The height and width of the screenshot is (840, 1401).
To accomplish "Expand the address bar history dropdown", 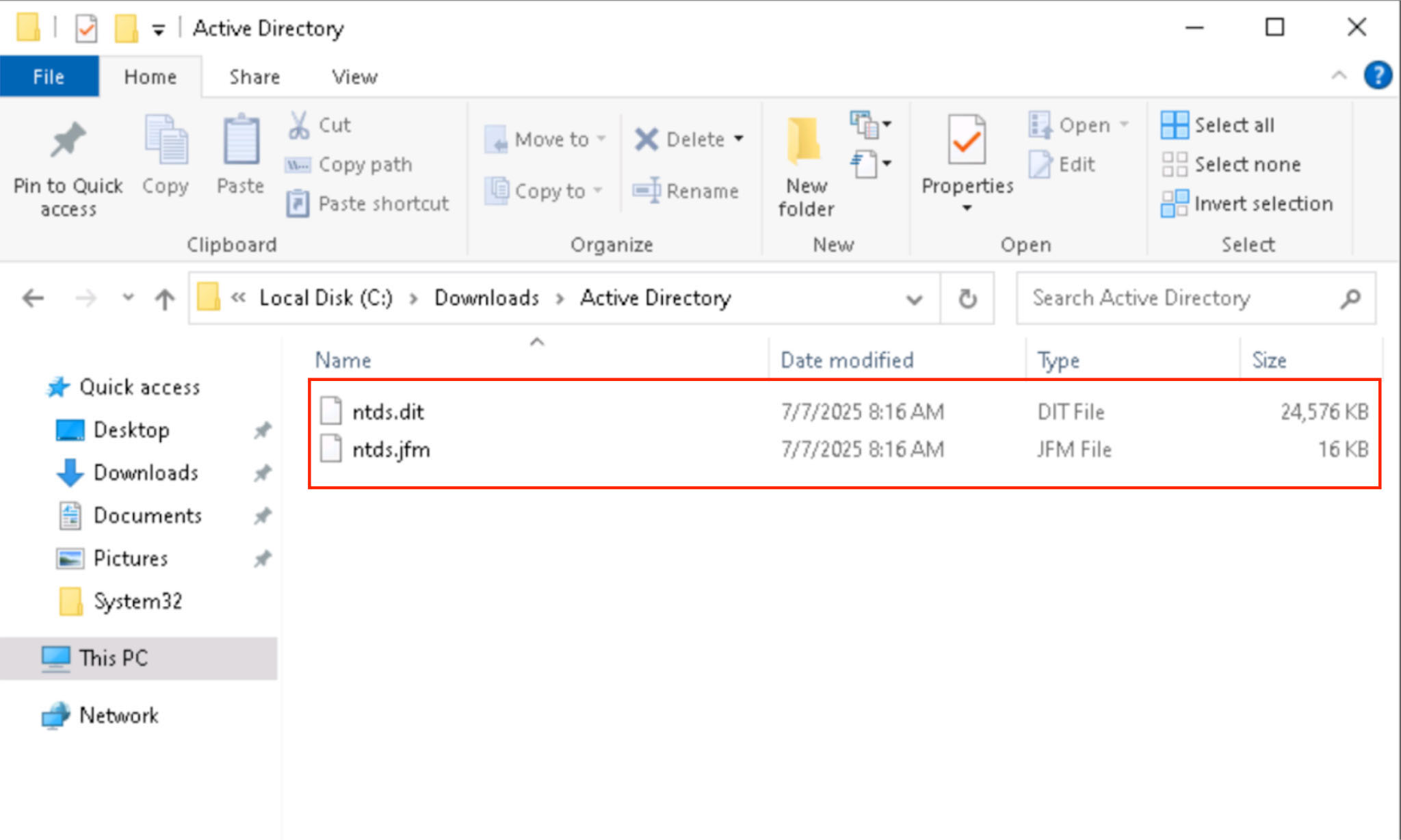I will [914, 299].
